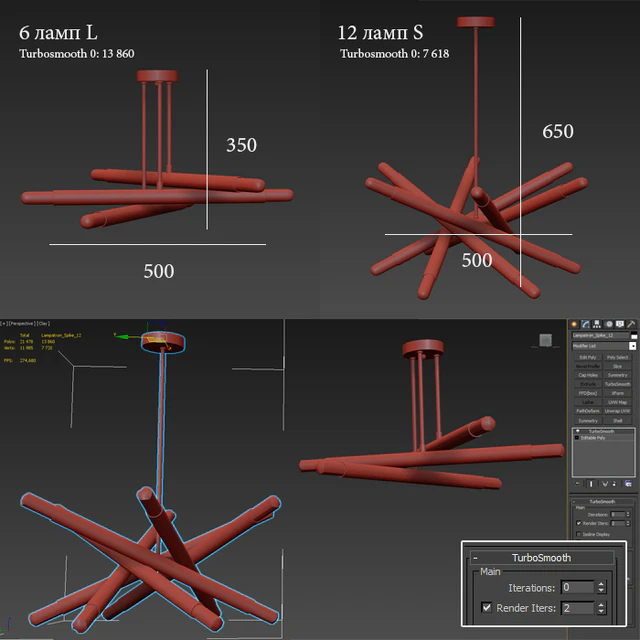The width and height of the screenshot is (640, 640).
Task: Open the Motion panel tab icon
Action: point(609,324)
